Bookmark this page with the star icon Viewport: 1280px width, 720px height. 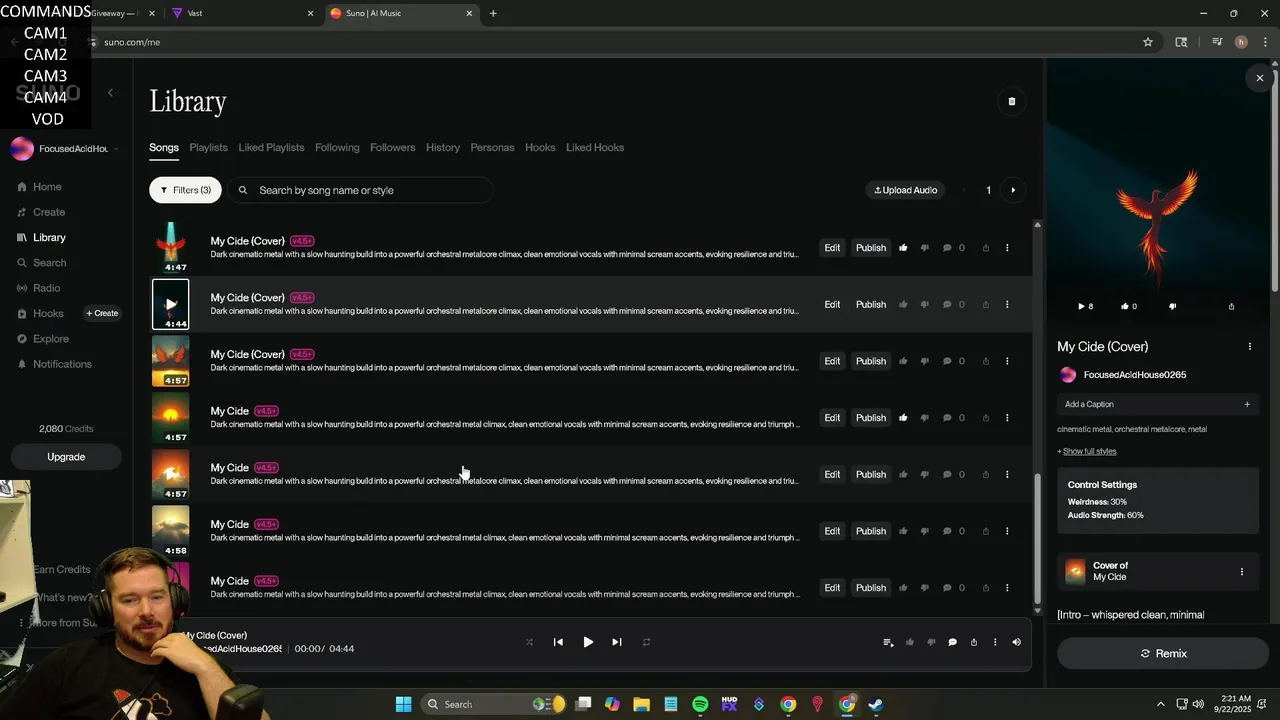(x=1148, y=42)
